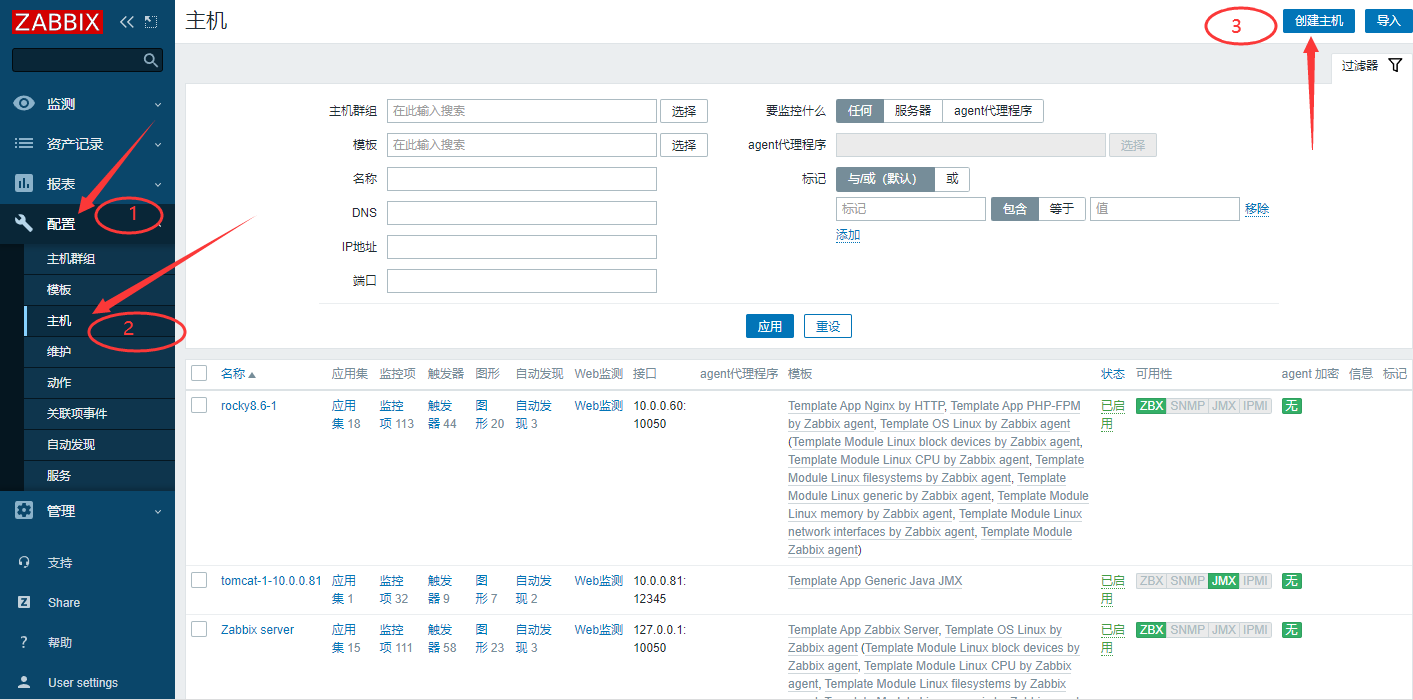Click the 添加 tag link
This screenshot has height=700, width=1413.
848,235
